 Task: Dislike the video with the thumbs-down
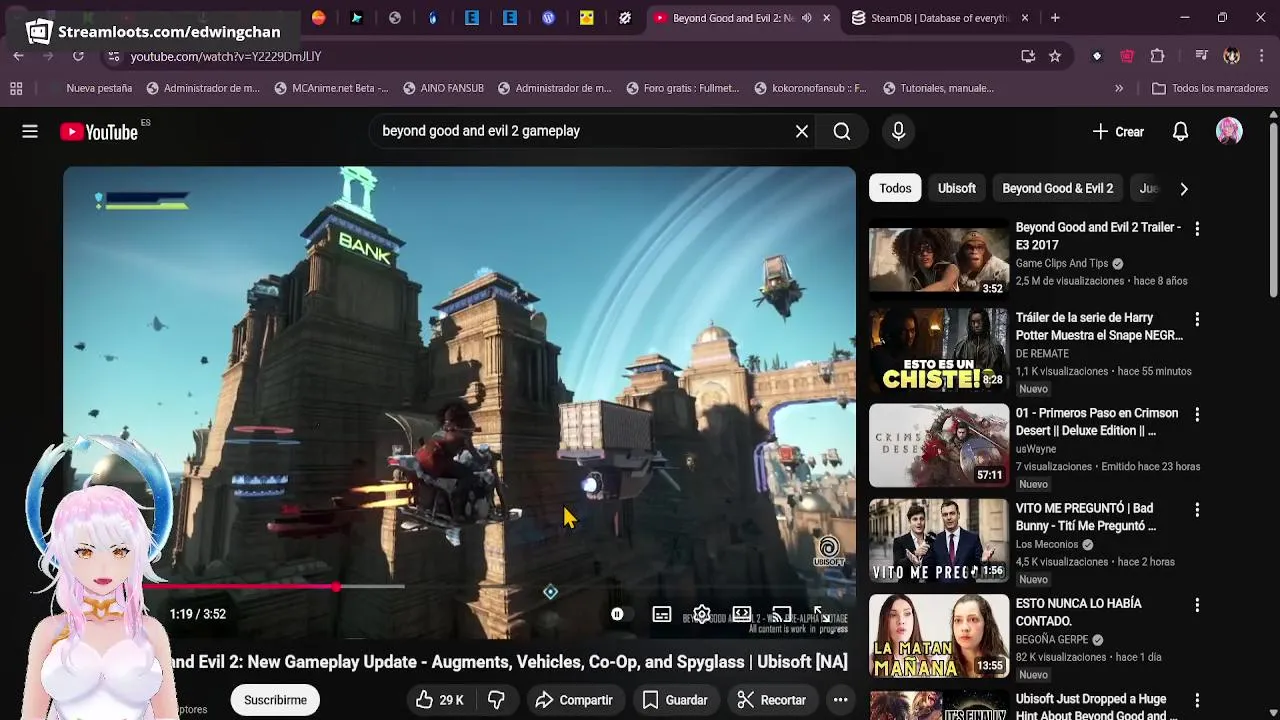point(497,700)
